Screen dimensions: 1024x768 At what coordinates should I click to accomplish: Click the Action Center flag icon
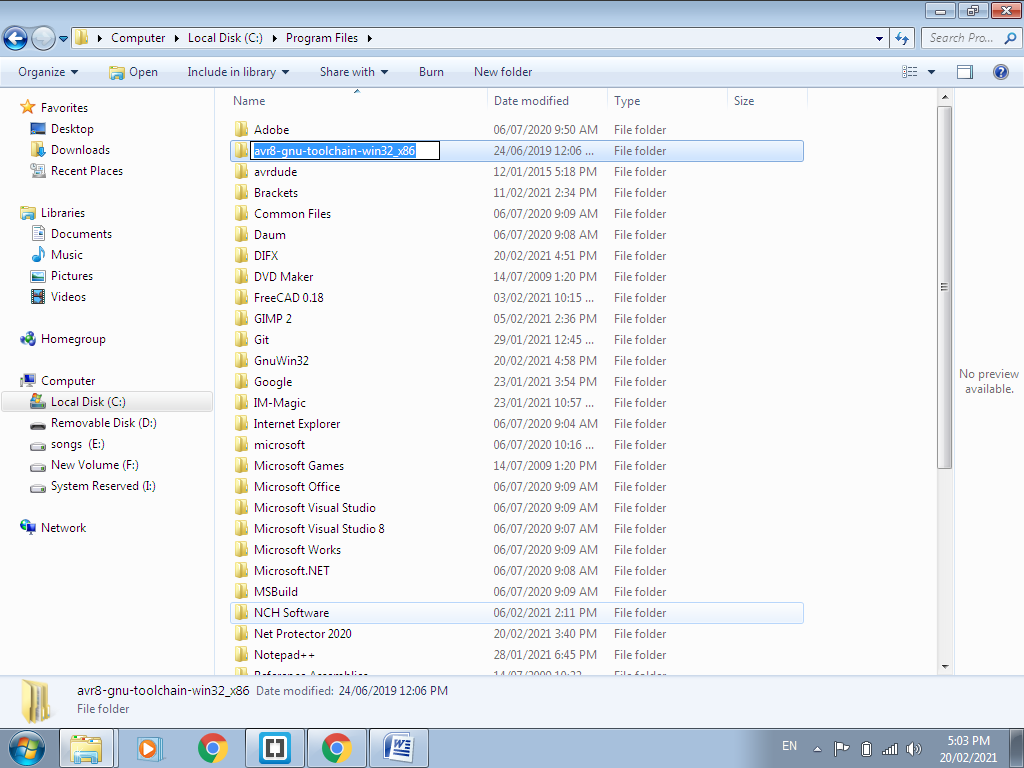pyautogui.click(x=842, y=748)
